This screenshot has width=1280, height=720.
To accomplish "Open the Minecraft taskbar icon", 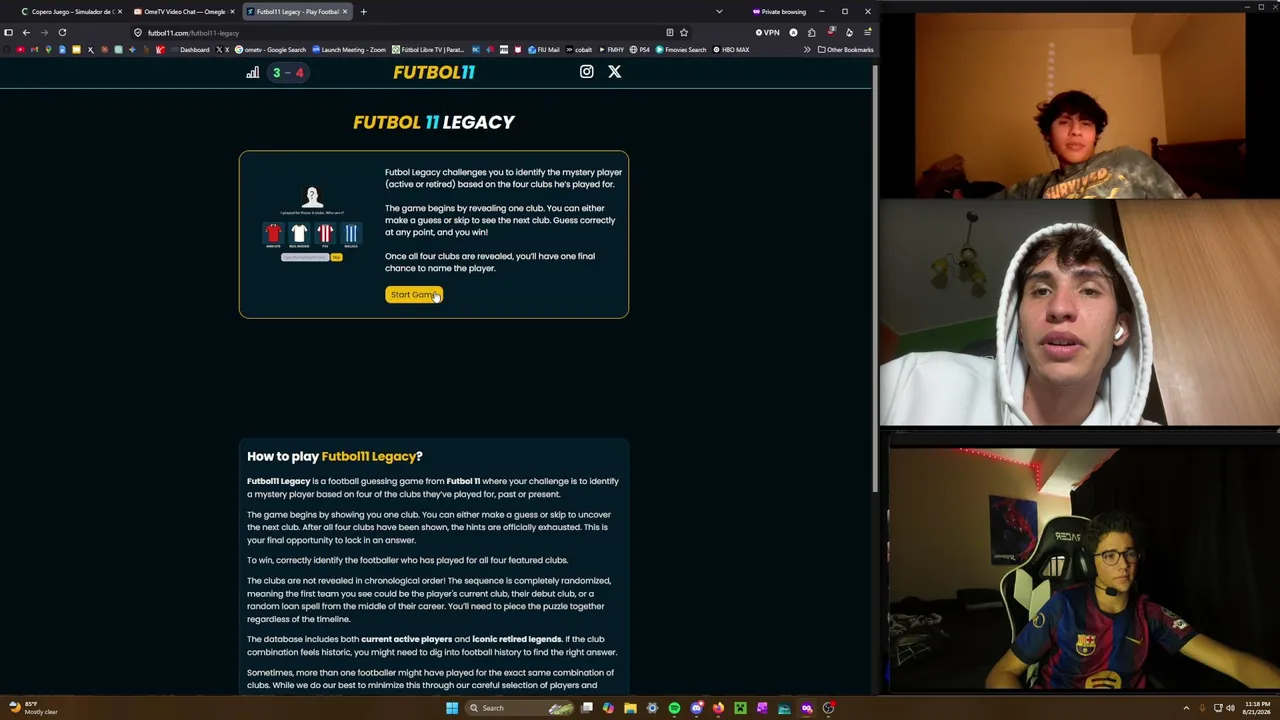I will [x=740, y=708].
